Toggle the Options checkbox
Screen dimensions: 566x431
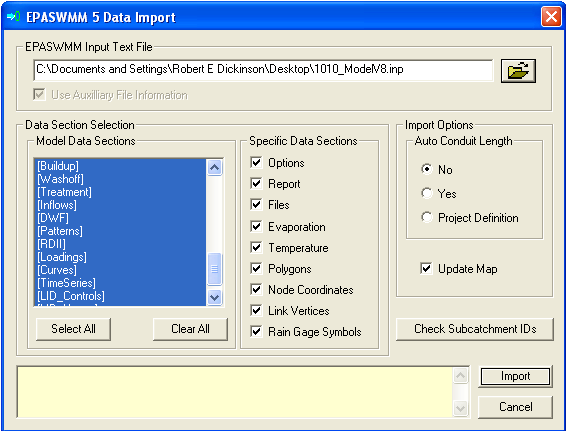click(256, 162)
